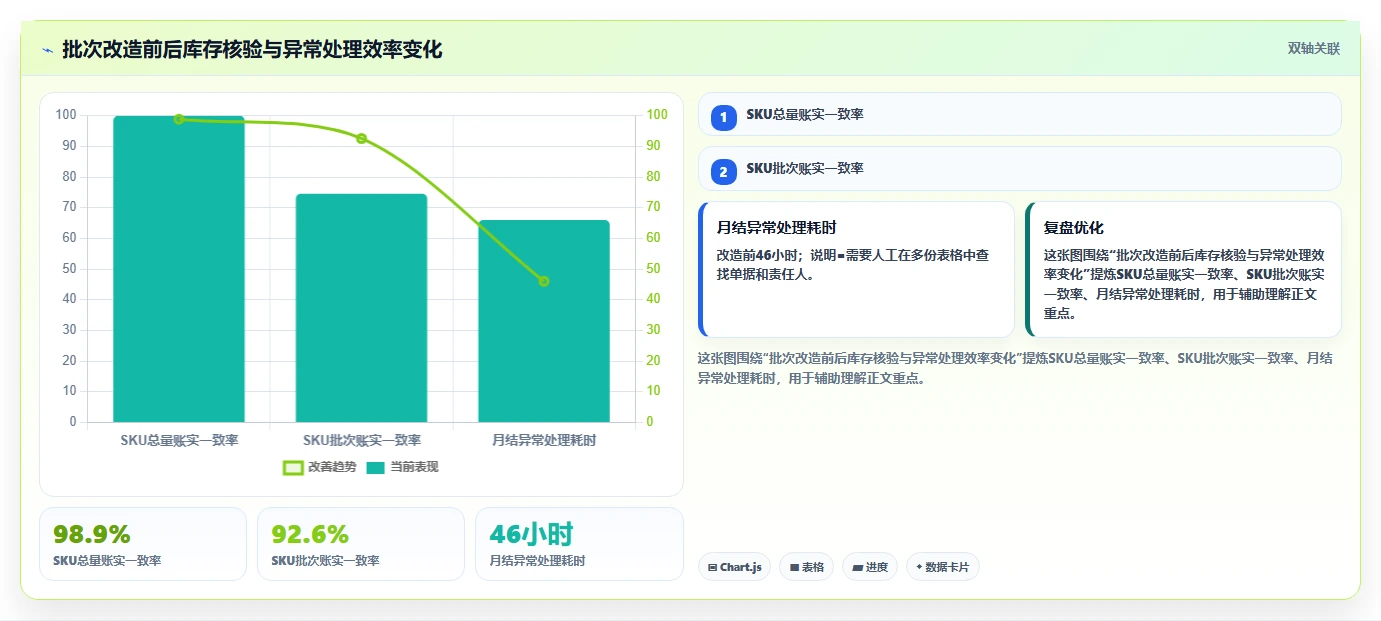Image resolution: width=1381 pixels, height=621 pixels.
Task: Click the label under 98.9%
Action: [x=107, y=561]
